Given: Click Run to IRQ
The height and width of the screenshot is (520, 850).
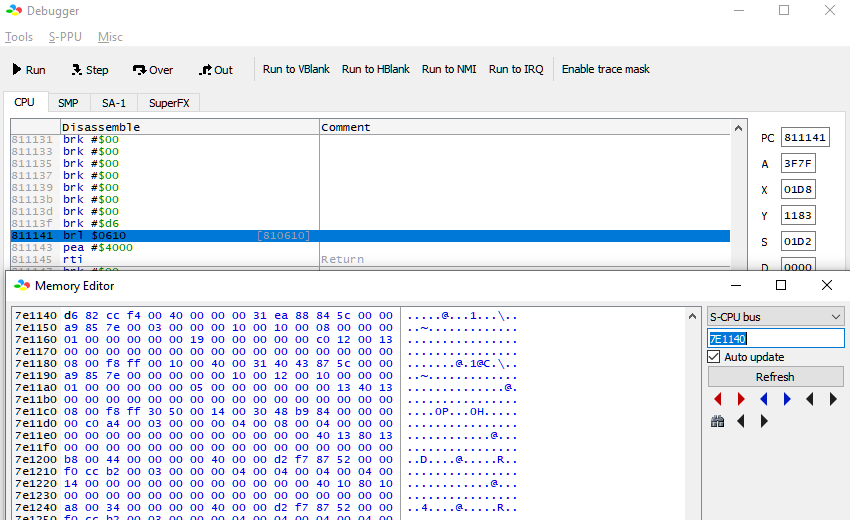Looking at the screenshot, I should 516,69.
